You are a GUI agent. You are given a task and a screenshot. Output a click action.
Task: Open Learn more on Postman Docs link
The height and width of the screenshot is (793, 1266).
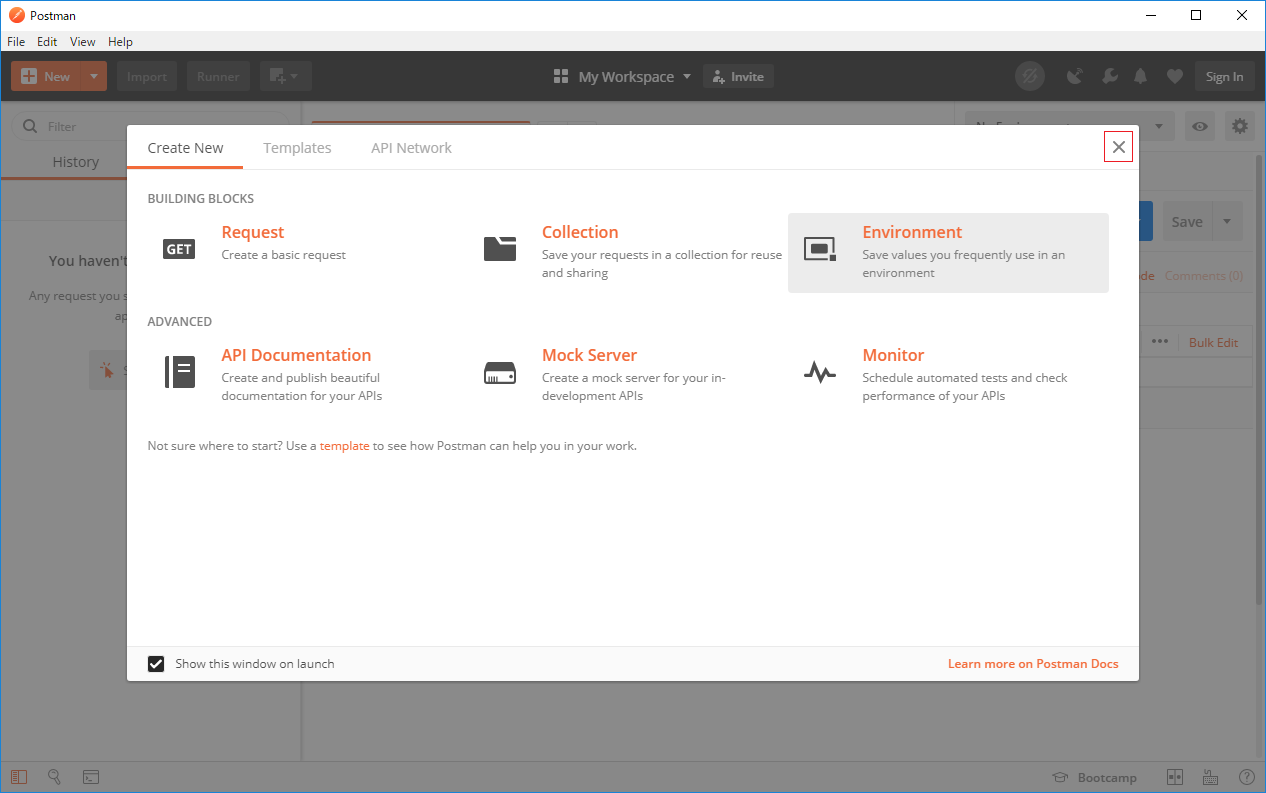pyautogui.click(x=1033, y=664)
